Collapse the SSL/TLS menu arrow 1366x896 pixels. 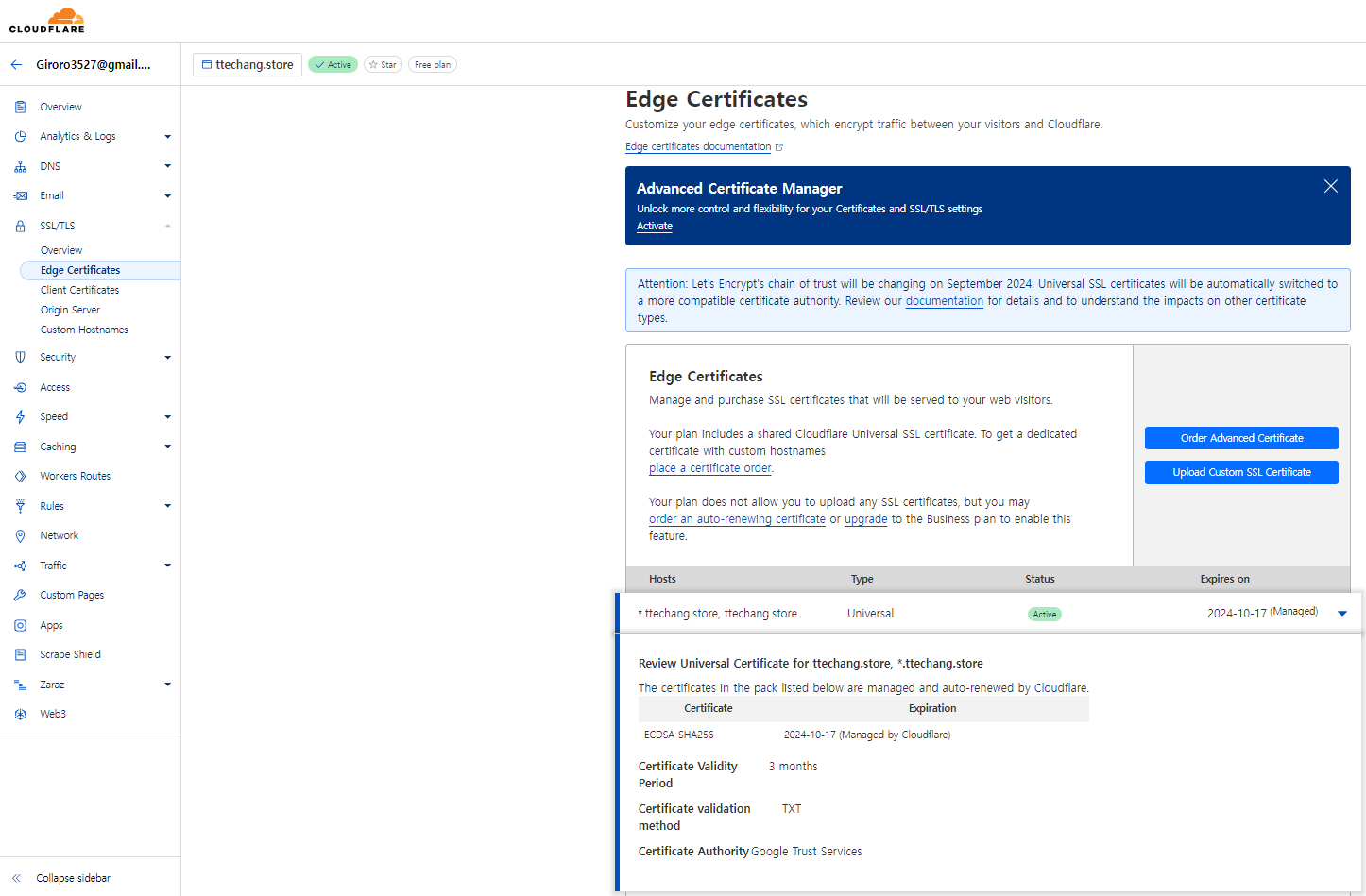click(x=168, y=226)
